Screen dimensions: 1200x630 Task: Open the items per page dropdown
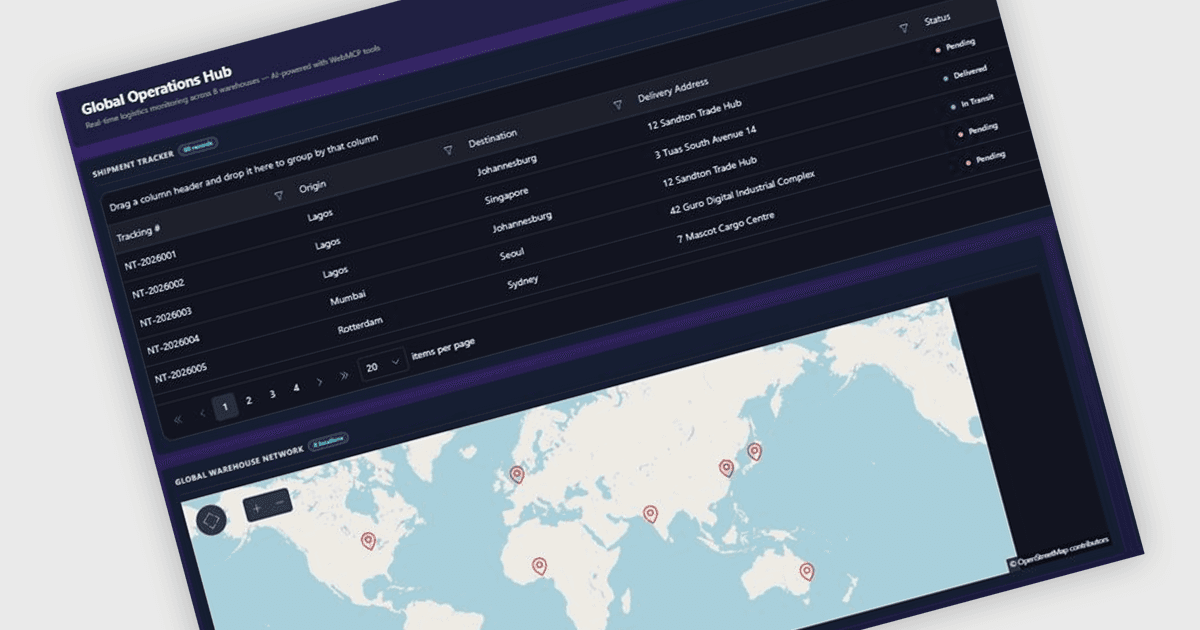pyautogui.click(x=383, y=364)
